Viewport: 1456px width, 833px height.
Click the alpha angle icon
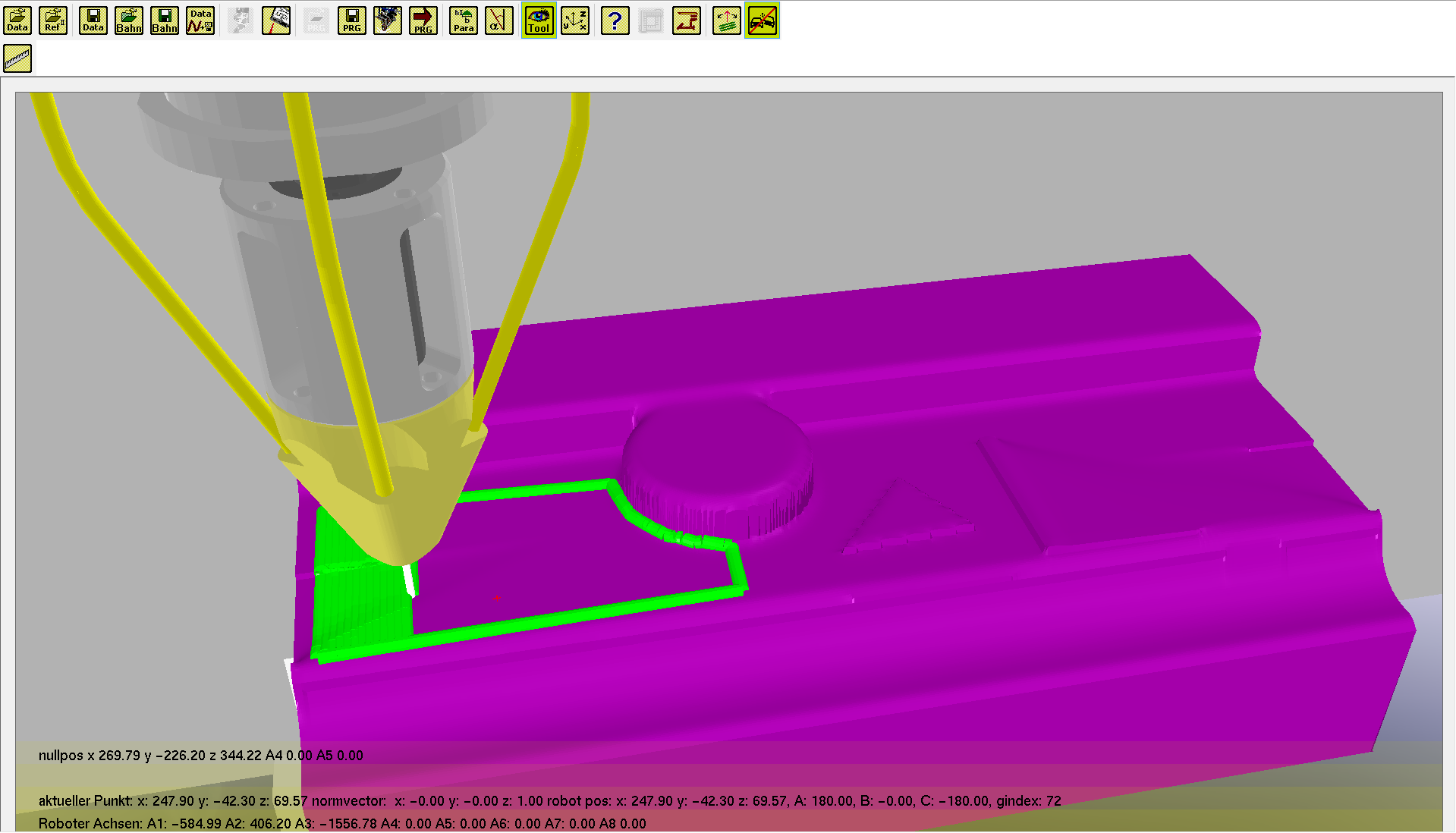[x=499, y=20]
